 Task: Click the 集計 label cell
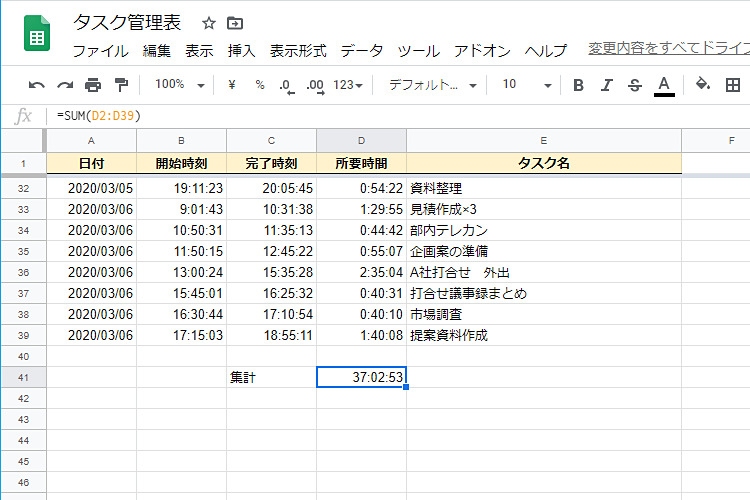[x=271, y=378]
